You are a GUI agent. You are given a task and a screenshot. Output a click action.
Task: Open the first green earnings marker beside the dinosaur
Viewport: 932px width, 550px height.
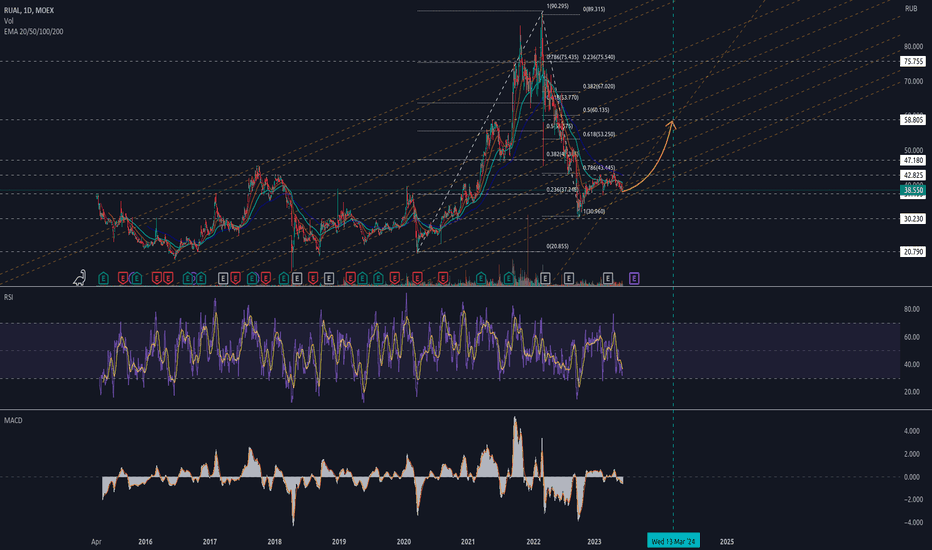coord(103,278)
